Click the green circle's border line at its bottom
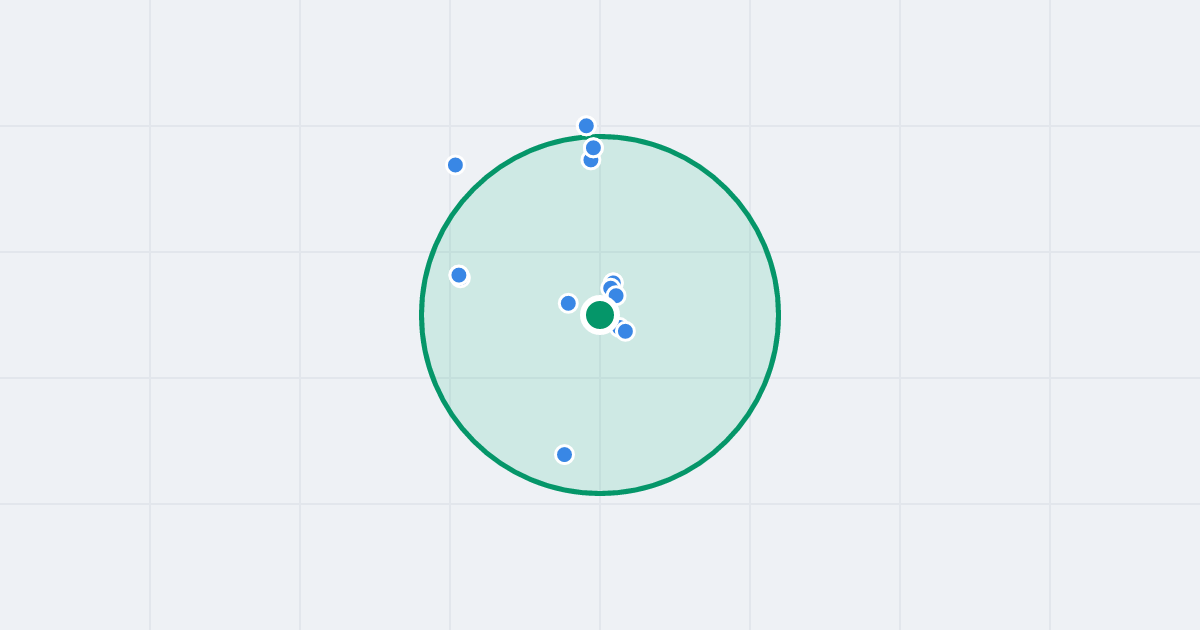Viewport: 1200px width, 630px height. (x=600, y=493)
